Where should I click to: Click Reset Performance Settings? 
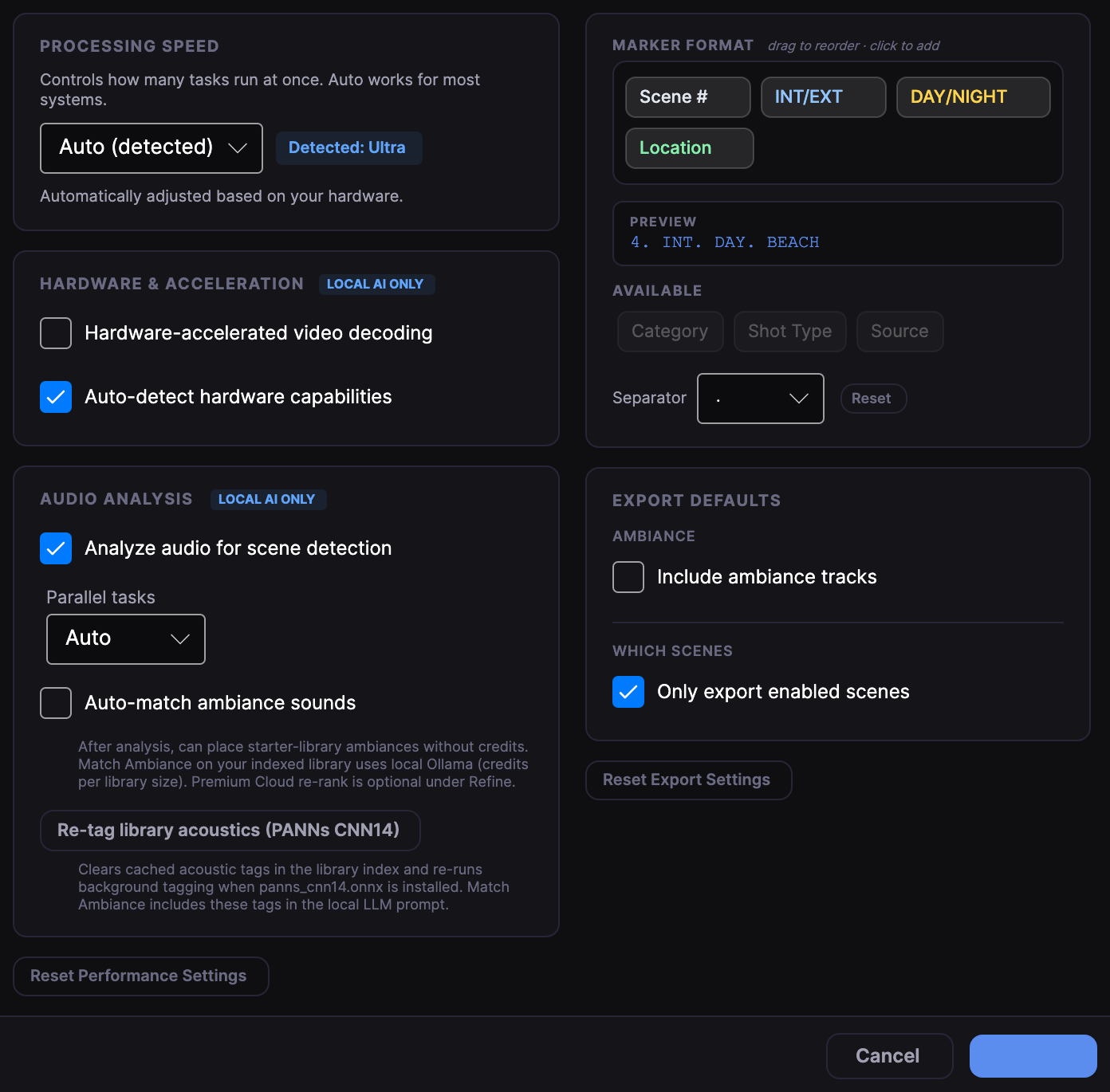(141, 976)
